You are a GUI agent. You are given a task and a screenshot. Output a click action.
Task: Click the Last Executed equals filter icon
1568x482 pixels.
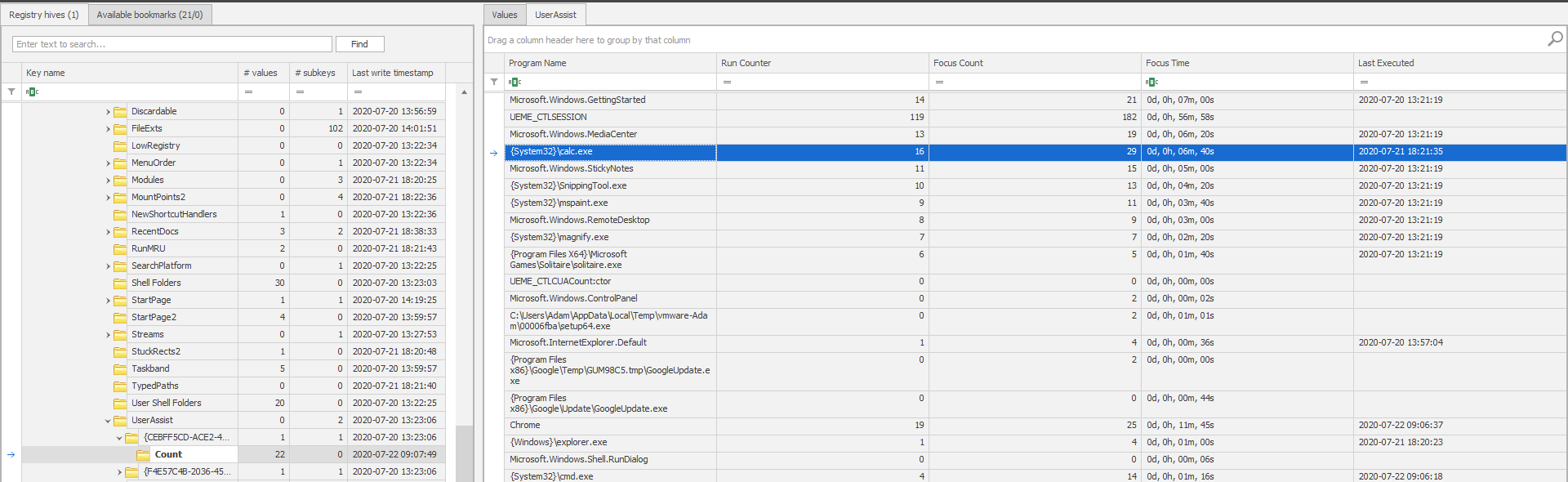[x=1364, y=82]
